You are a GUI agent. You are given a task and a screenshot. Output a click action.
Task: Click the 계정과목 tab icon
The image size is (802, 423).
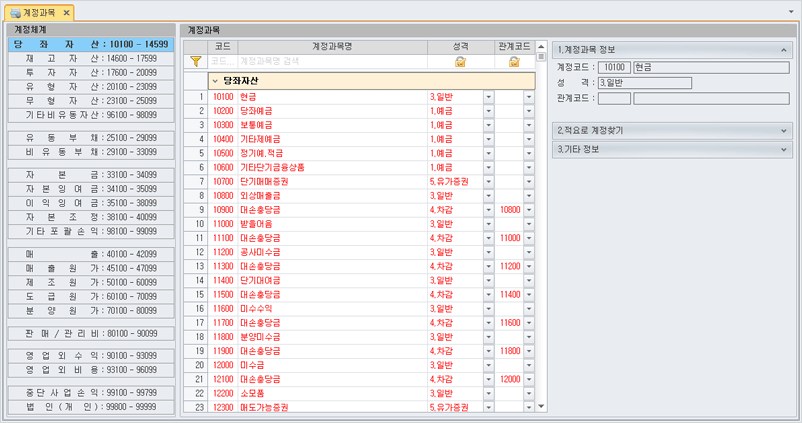coord(15,12)
